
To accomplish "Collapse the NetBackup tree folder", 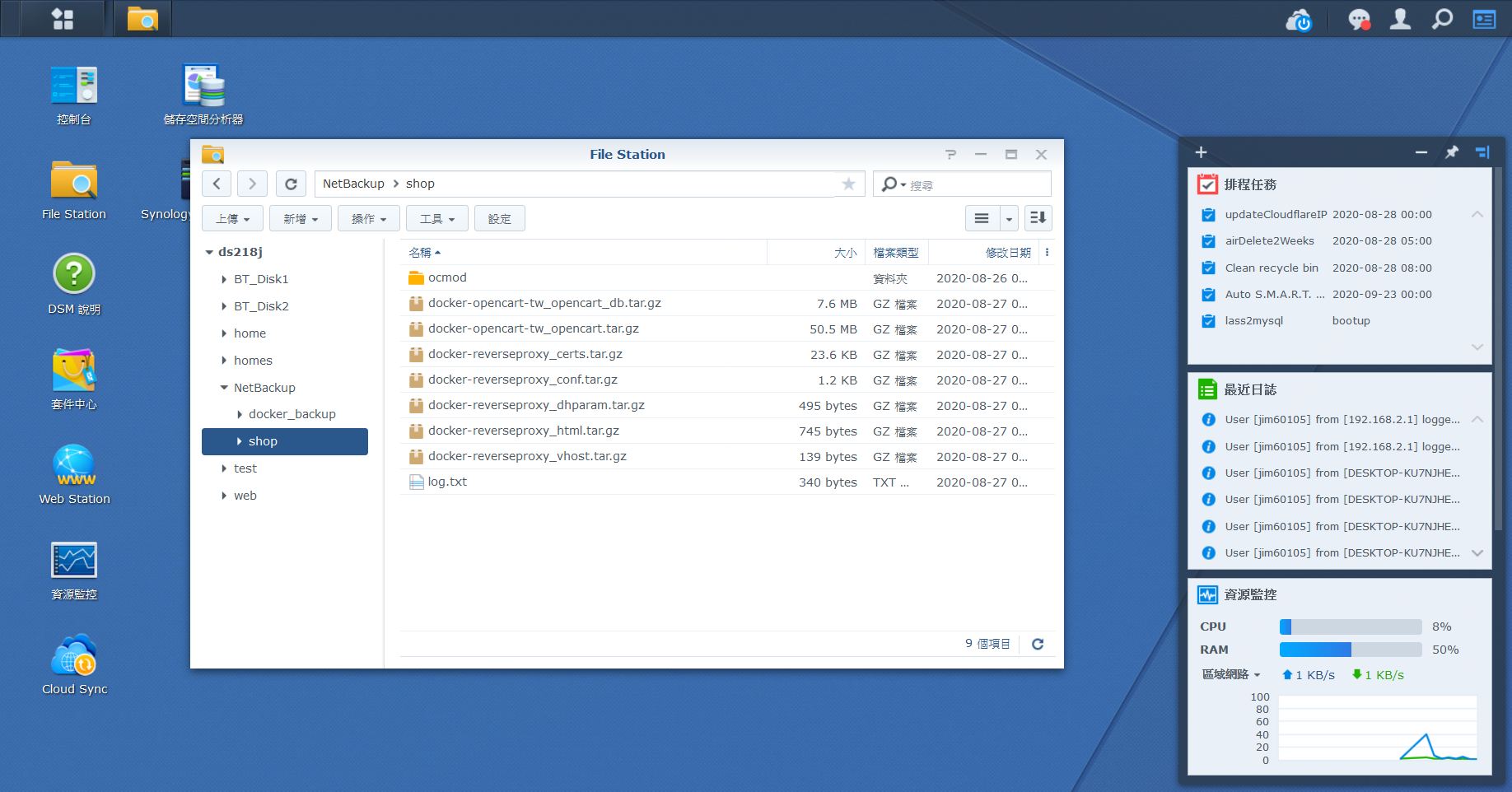I will coord(224,388).
